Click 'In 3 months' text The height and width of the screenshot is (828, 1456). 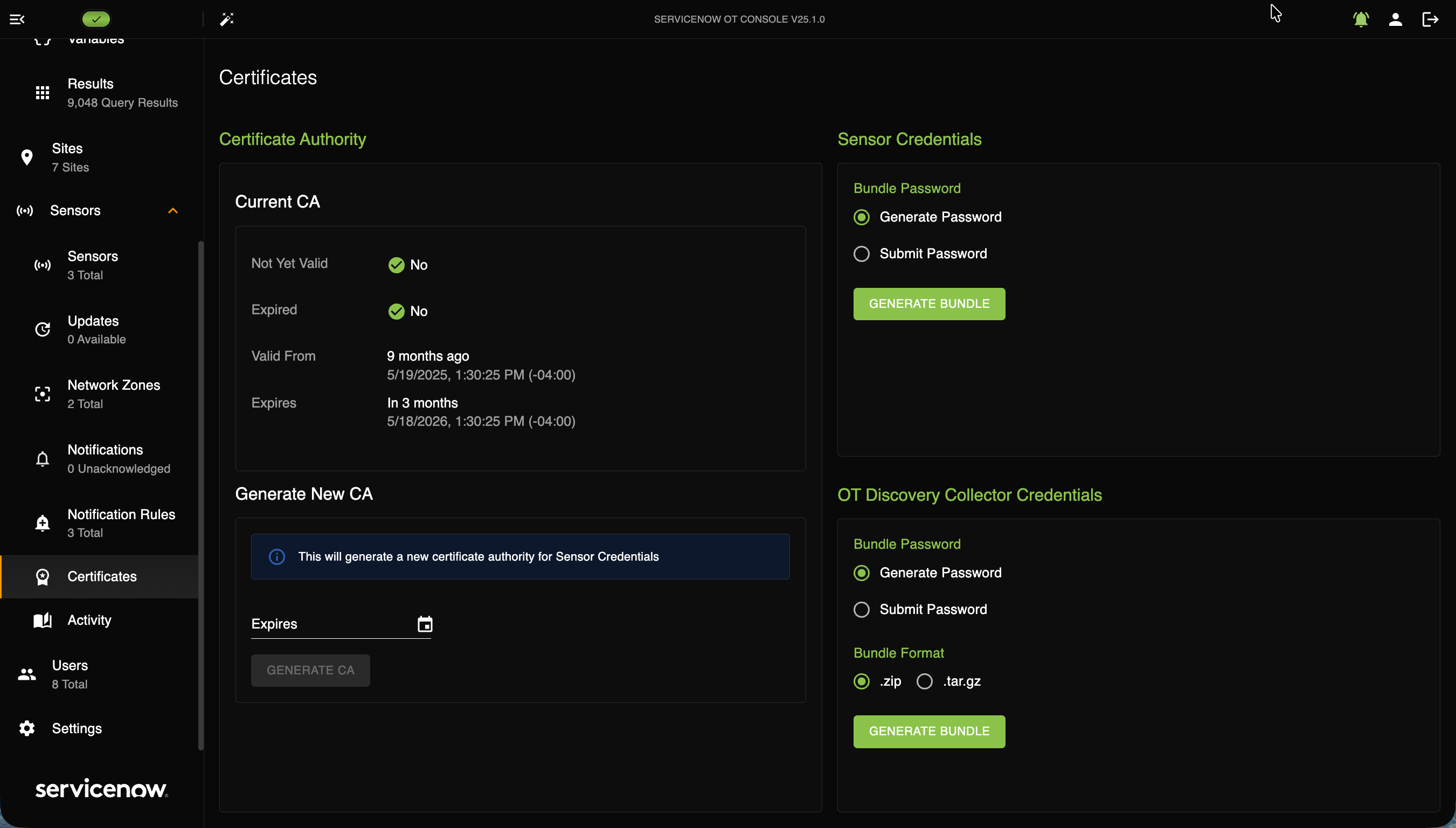pos(422,403)
